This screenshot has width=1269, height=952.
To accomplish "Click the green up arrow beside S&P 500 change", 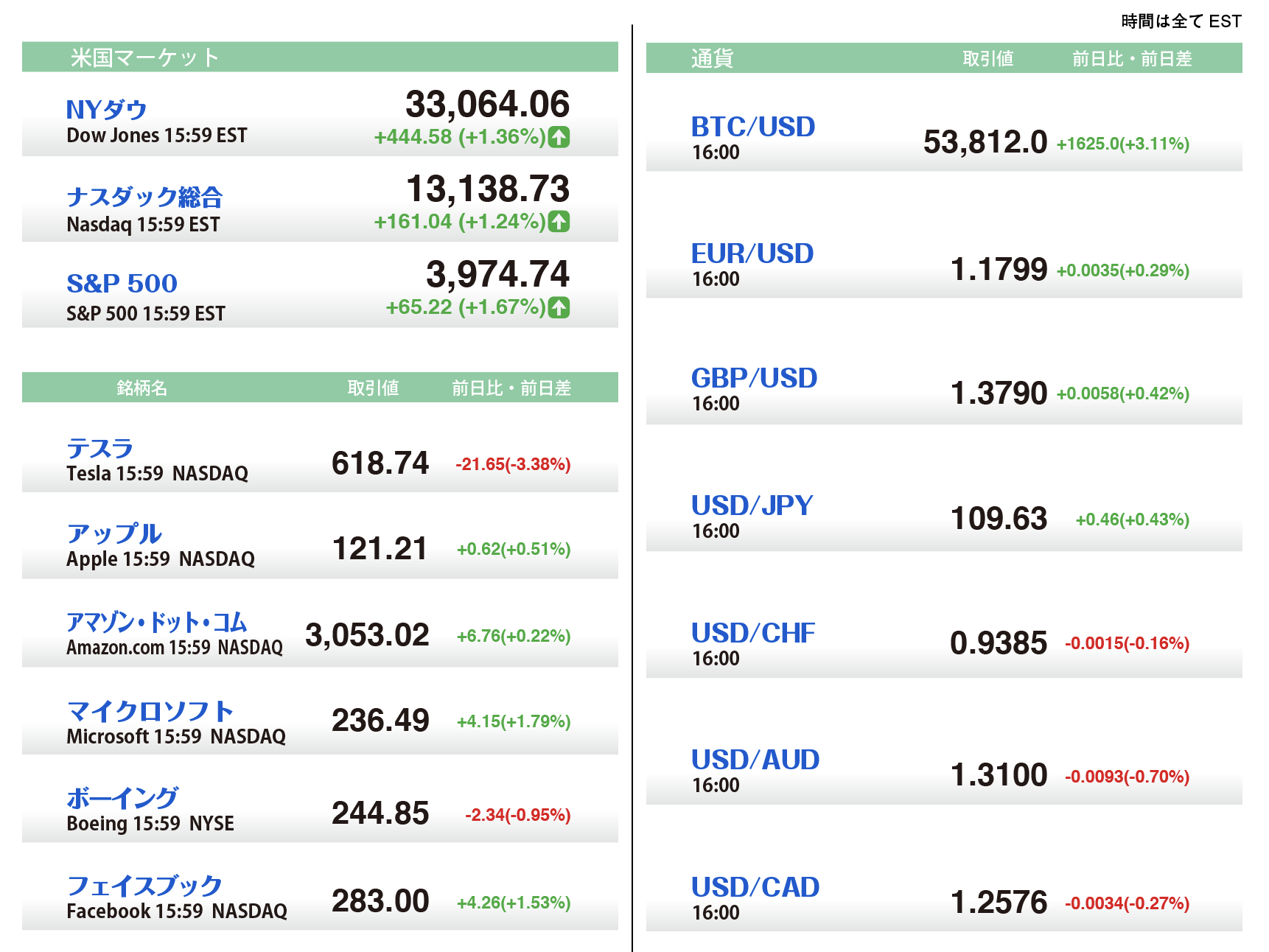I will (559, 307).
